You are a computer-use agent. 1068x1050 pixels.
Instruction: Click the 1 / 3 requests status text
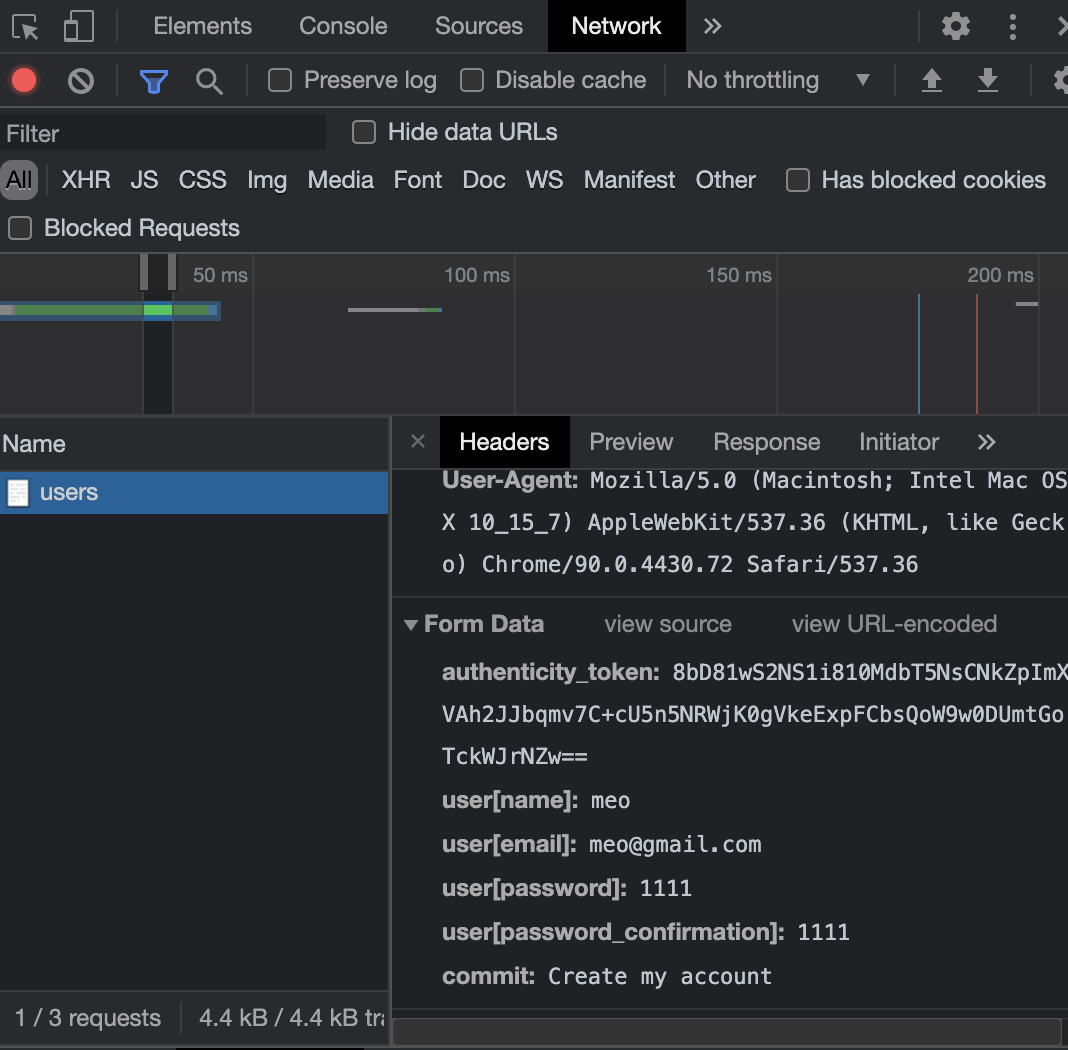tap(88, 1018)
